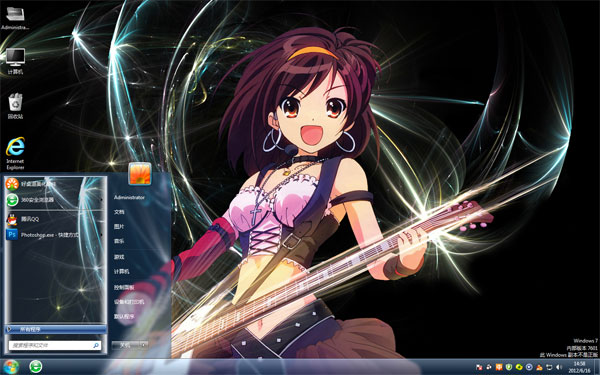Click the Show Desktop strip at the taskbar end
Screen dimensions: 600x375
pyautogui.click(x=597, y=367)
